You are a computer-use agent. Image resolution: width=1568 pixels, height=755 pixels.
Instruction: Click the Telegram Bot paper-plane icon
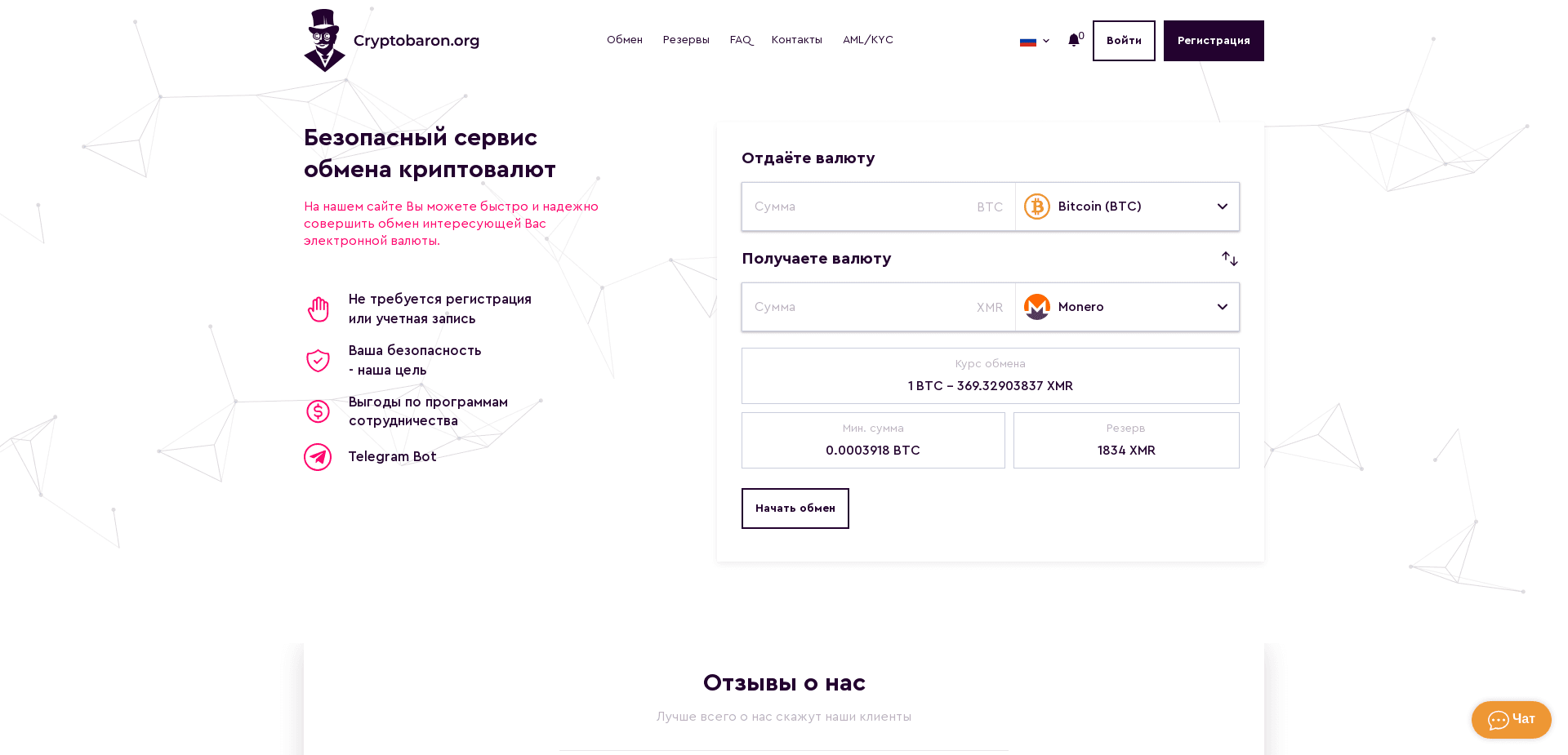318,457
